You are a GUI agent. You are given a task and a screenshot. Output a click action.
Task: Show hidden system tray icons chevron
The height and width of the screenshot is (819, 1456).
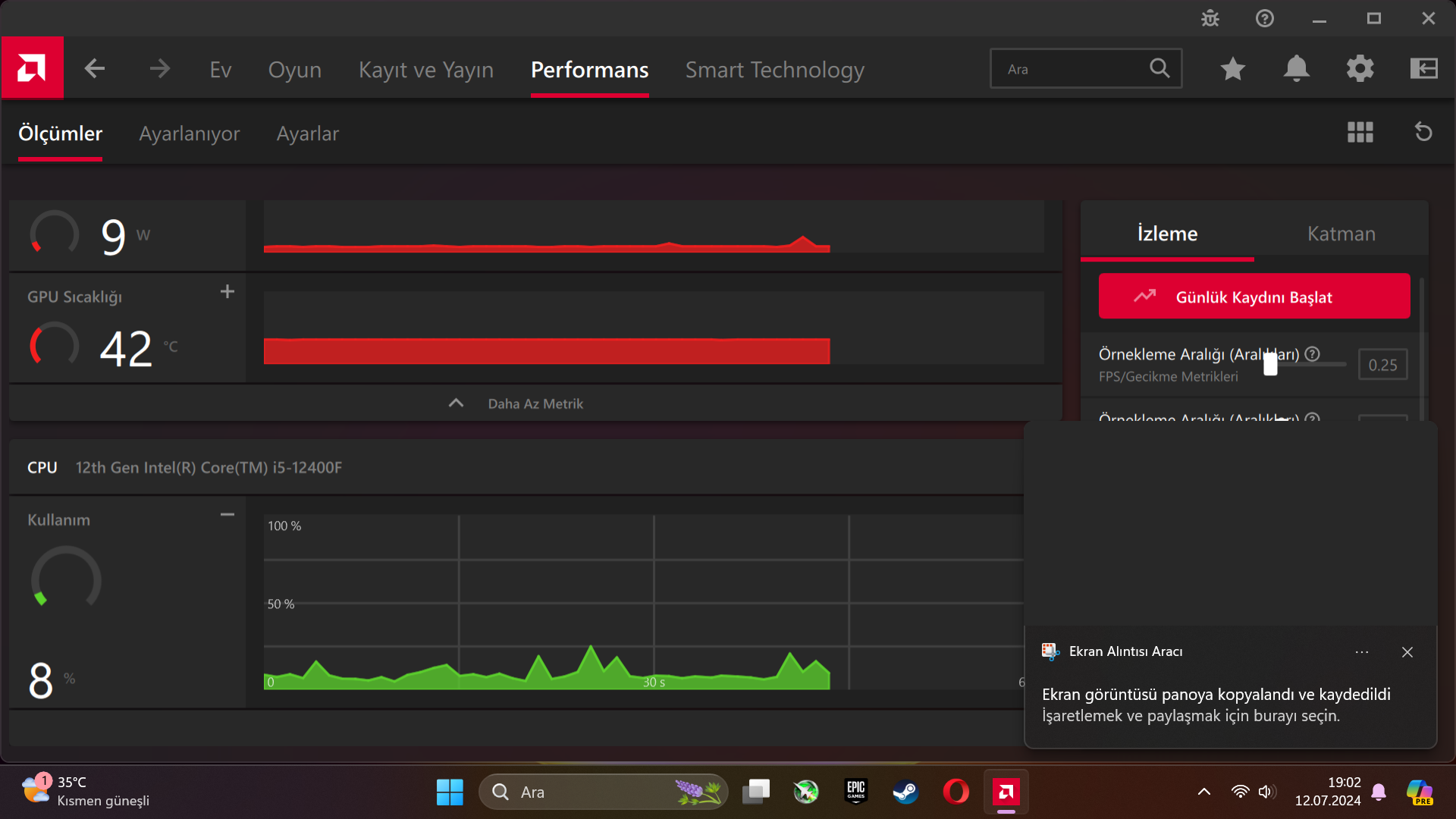[x=1203, y=792]
